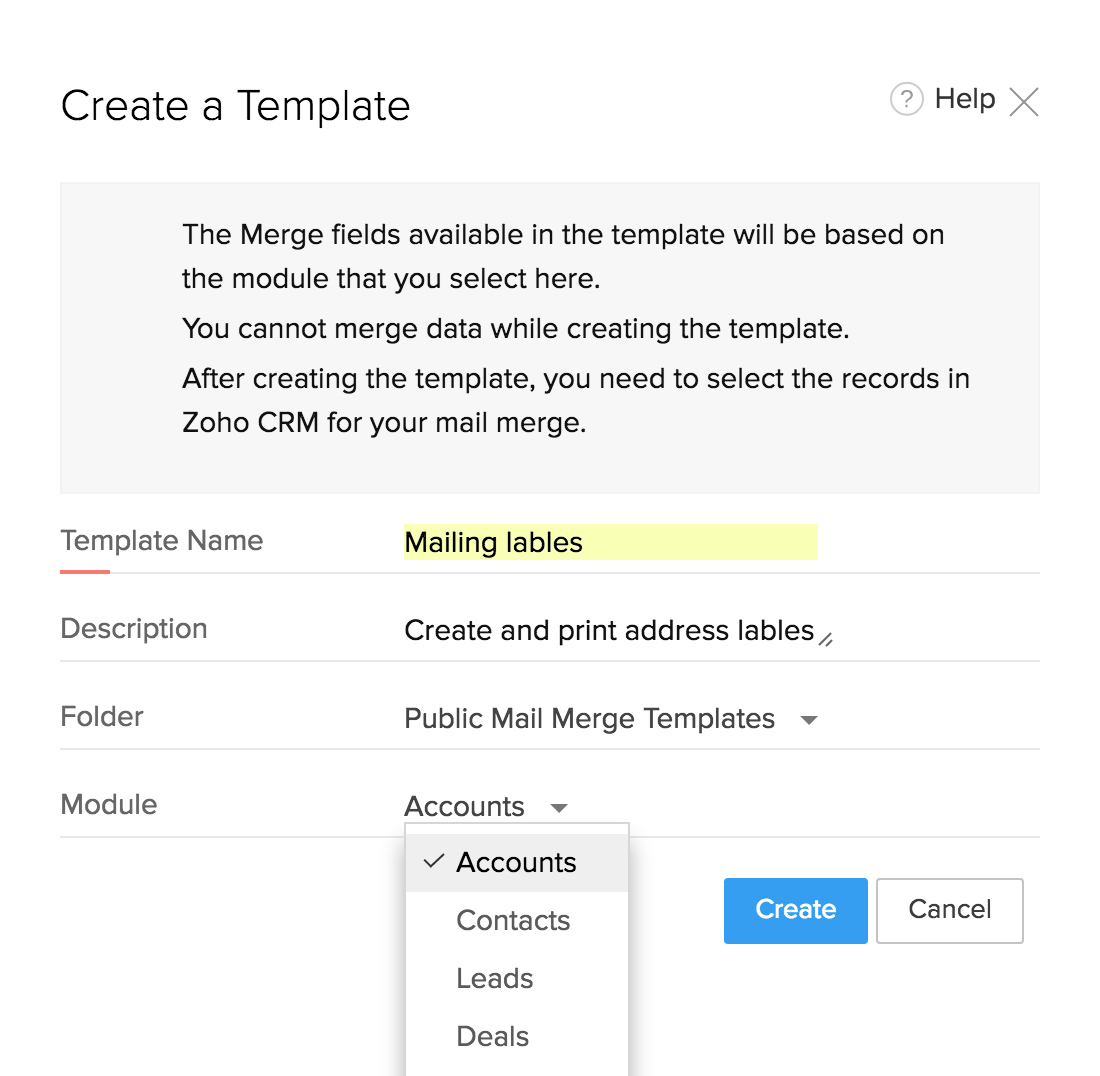Open the Public Mail Merge Templates folder dropdown

589,719
